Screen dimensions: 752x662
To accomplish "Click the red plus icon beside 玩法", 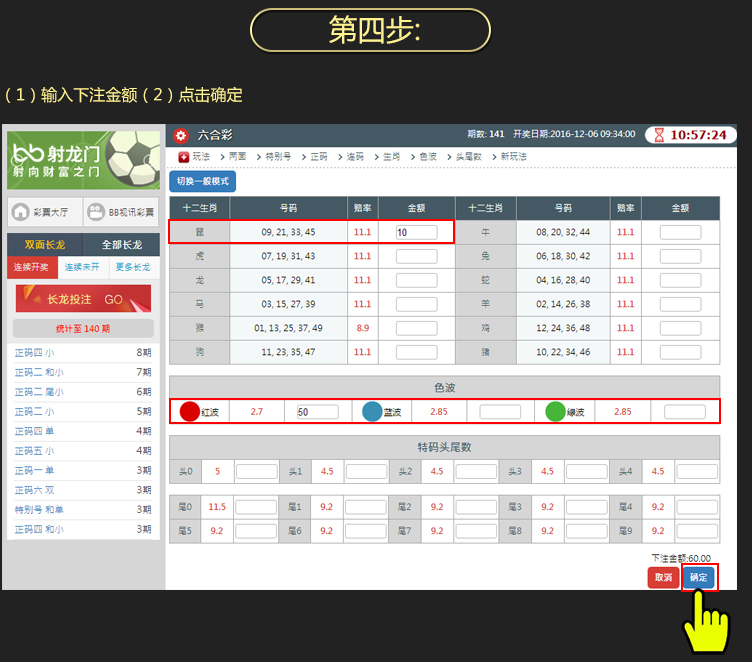I will pyautogui.click(x=184, y=157).
